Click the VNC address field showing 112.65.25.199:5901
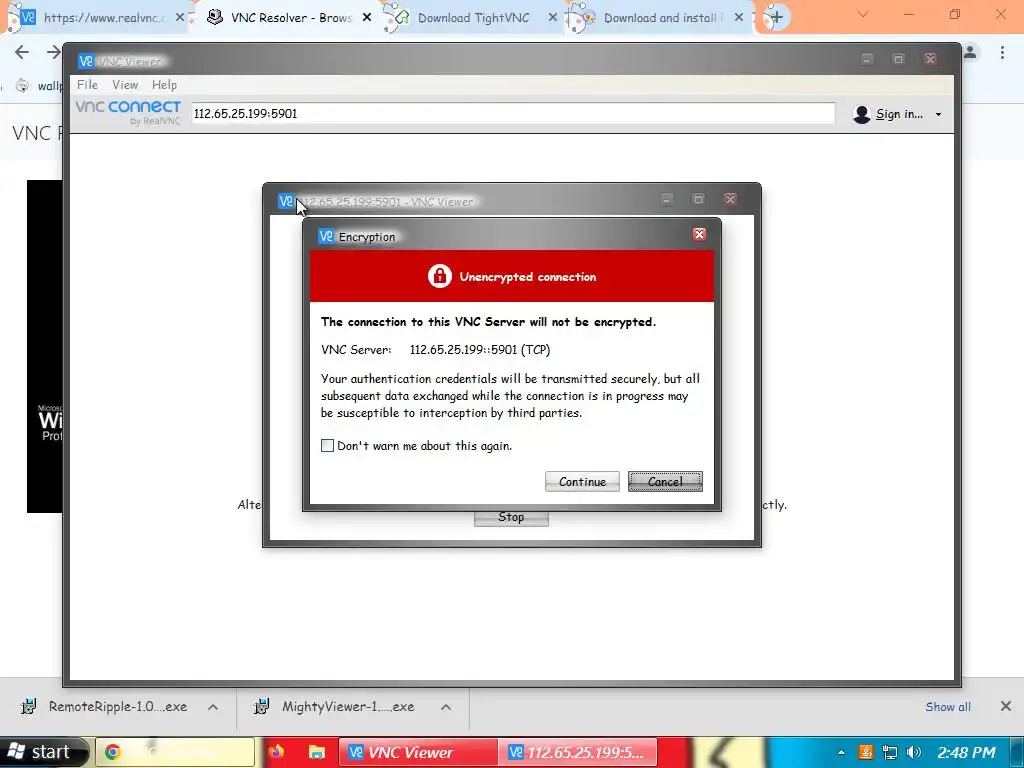Image resolution: width=1024 pixels, height=768 pixels. point(513,113)
